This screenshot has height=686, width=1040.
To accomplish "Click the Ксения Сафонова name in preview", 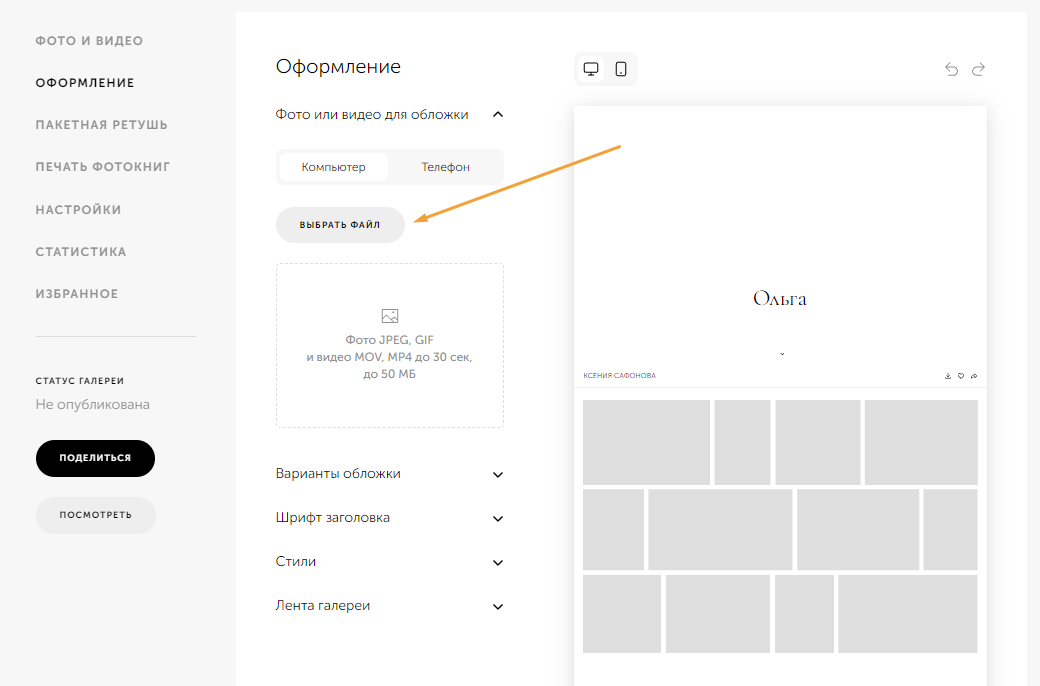I will pos(619,376).
